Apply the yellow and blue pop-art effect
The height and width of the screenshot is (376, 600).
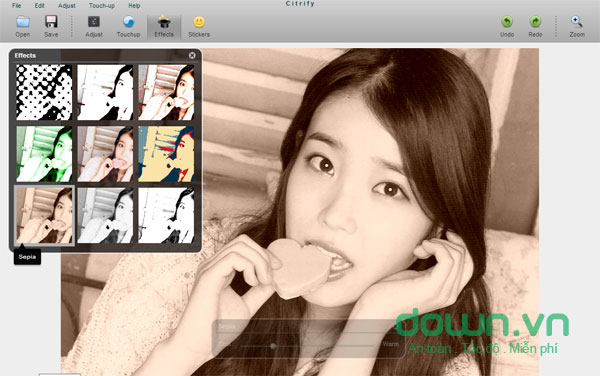[x=166, y=154]
